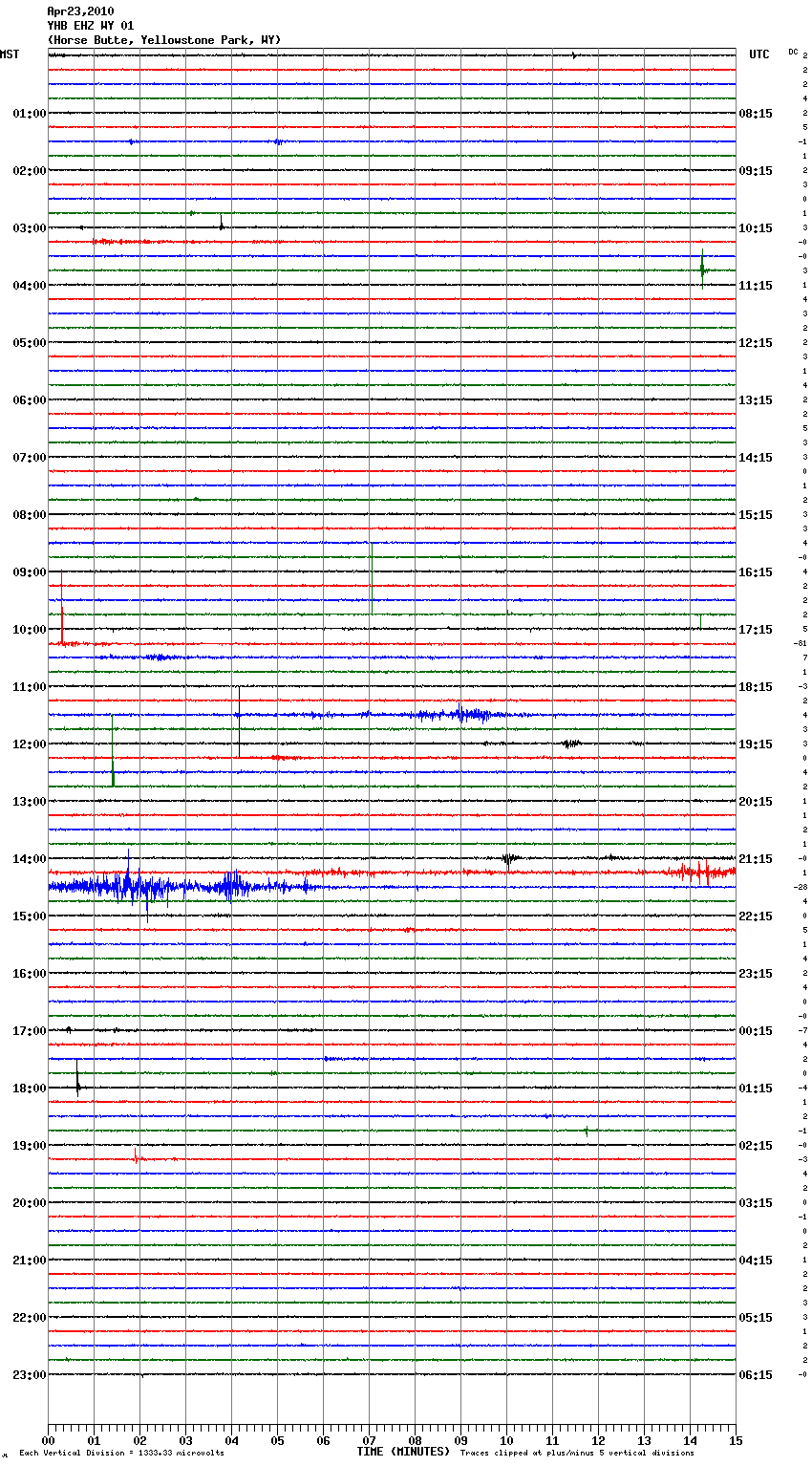Select minute tick label 09 on x-axis
812x1466 pixels.
pyautogui.click(x=460, y=1440)
